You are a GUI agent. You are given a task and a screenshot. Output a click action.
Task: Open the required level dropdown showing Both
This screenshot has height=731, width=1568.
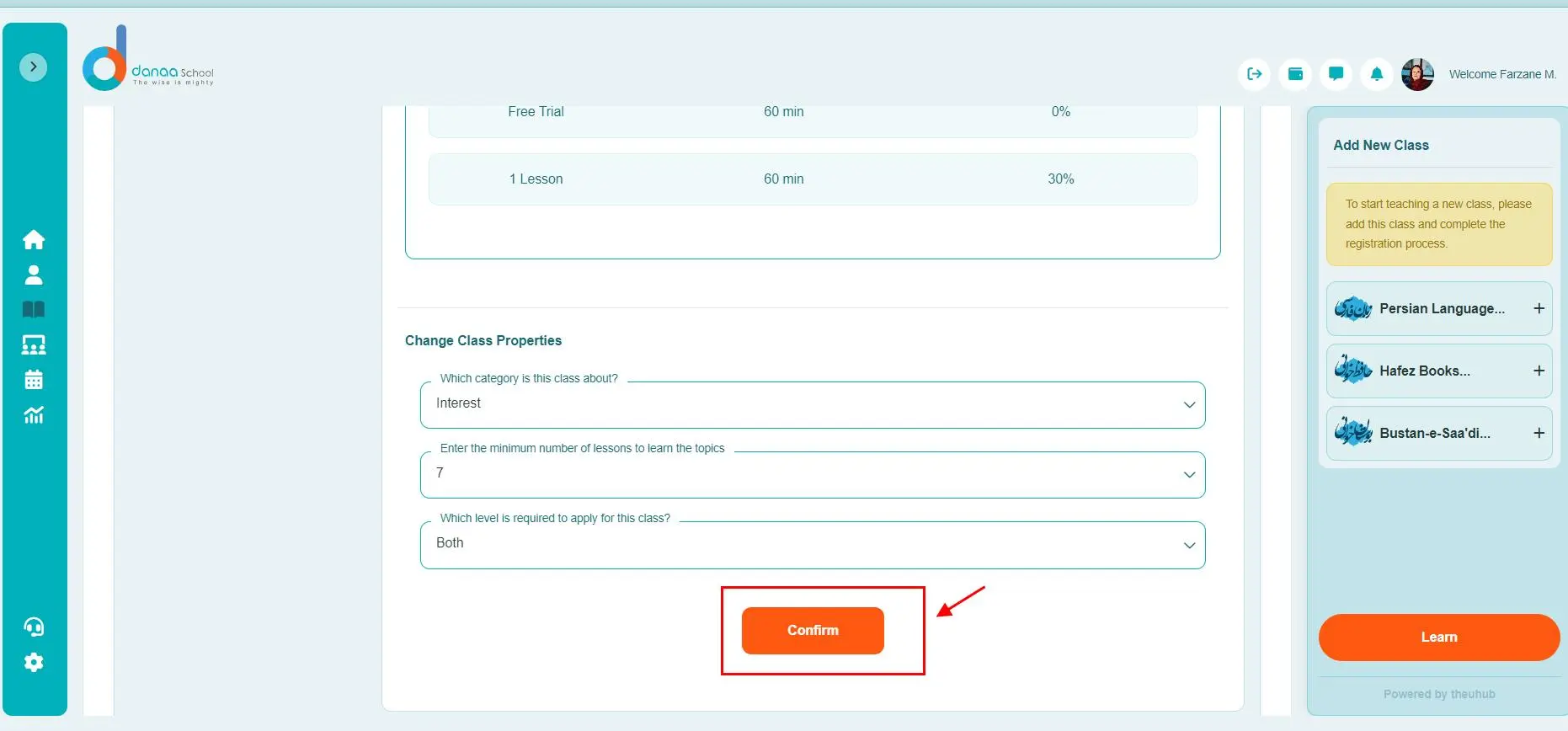pos(812,544)
